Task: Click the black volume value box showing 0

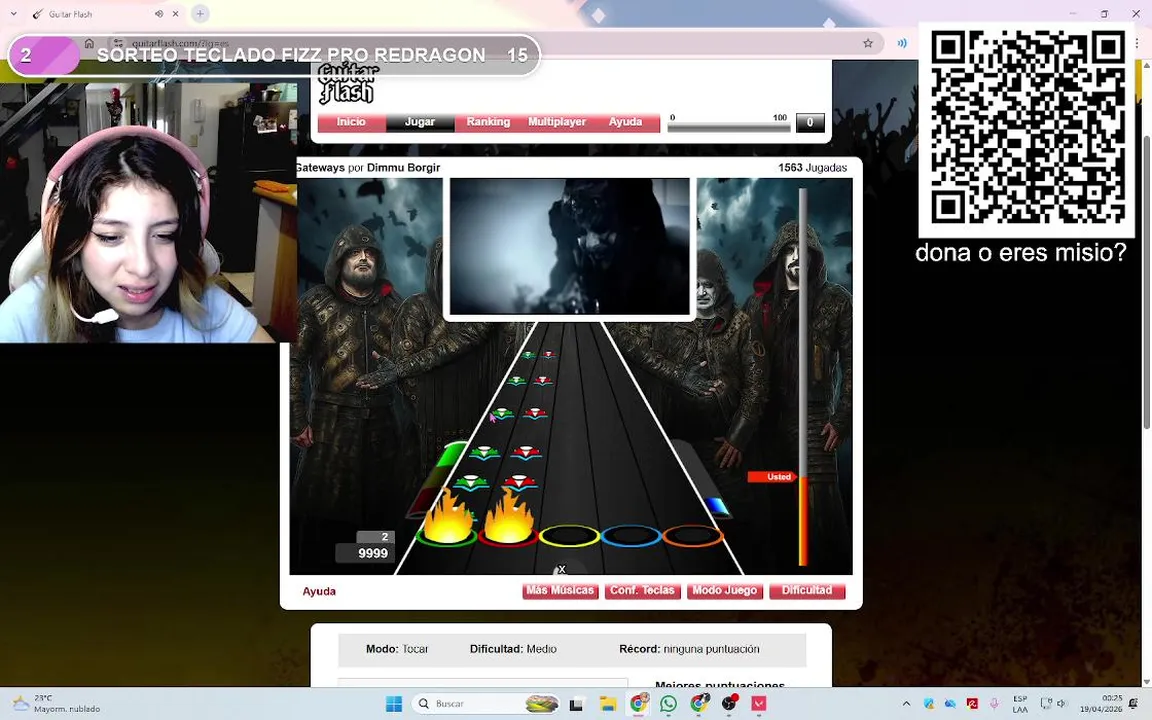Action: 810,123
